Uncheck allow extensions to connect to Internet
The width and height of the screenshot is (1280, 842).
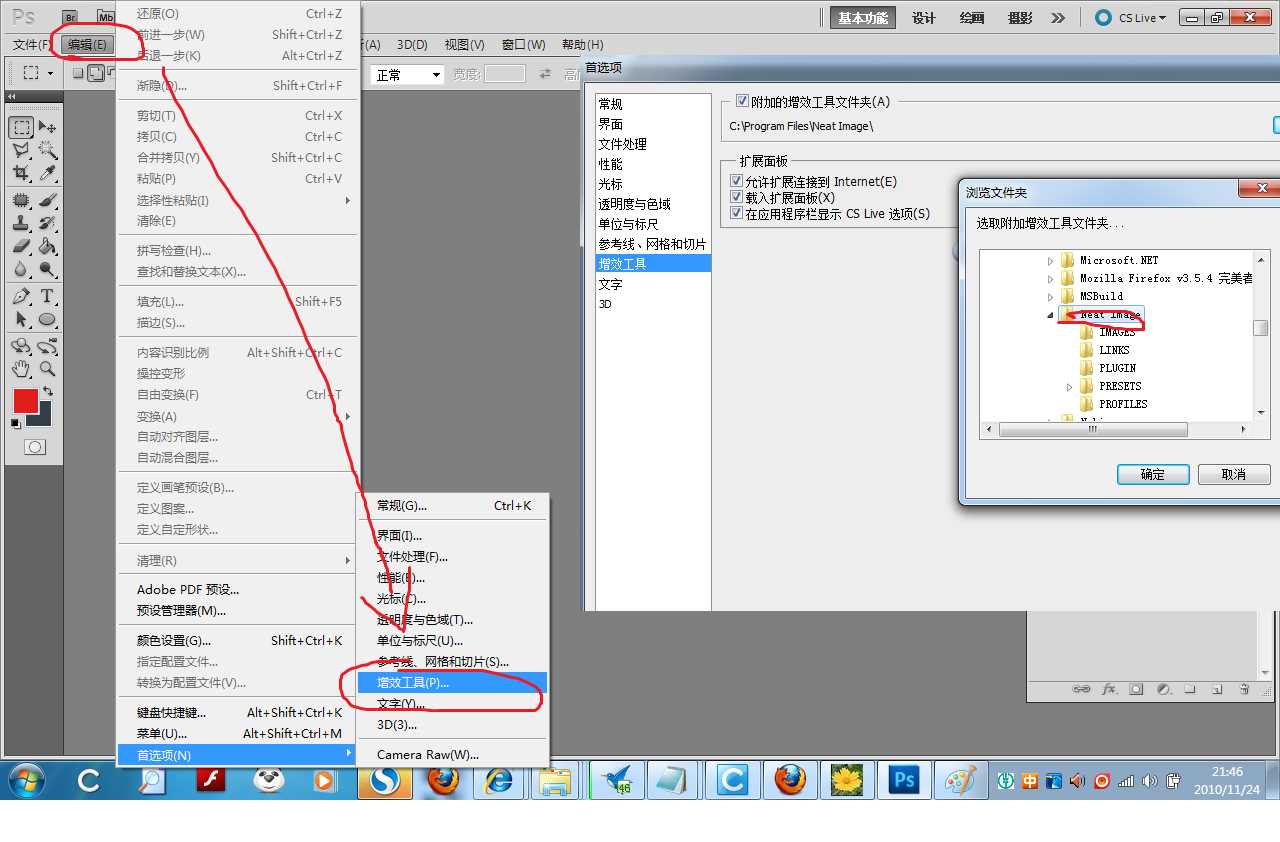[737, 182]
